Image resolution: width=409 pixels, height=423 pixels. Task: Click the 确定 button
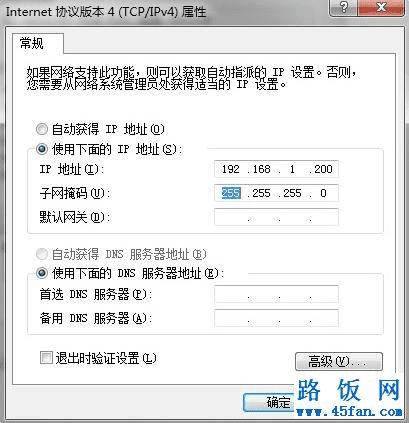tap(268, 403)
